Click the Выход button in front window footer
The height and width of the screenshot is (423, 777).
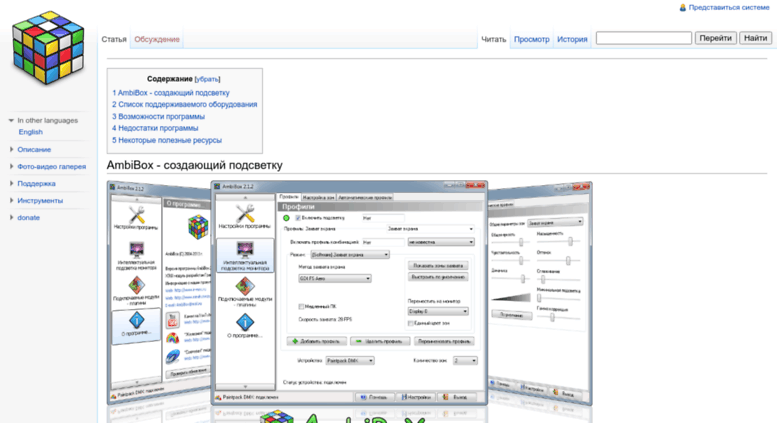coord(456,397)
